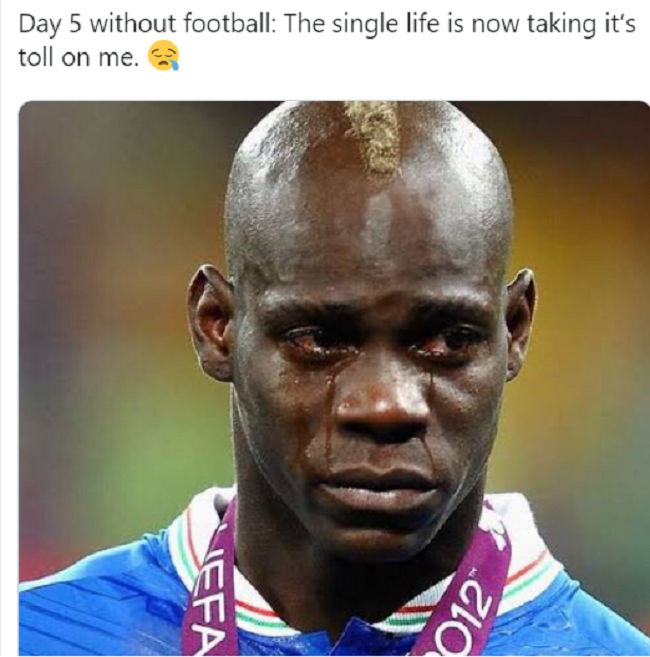Viewport: 650px width, 657px height.
Task: Click the blond mohawk strip on the head
Action: (x=374, y=137)
